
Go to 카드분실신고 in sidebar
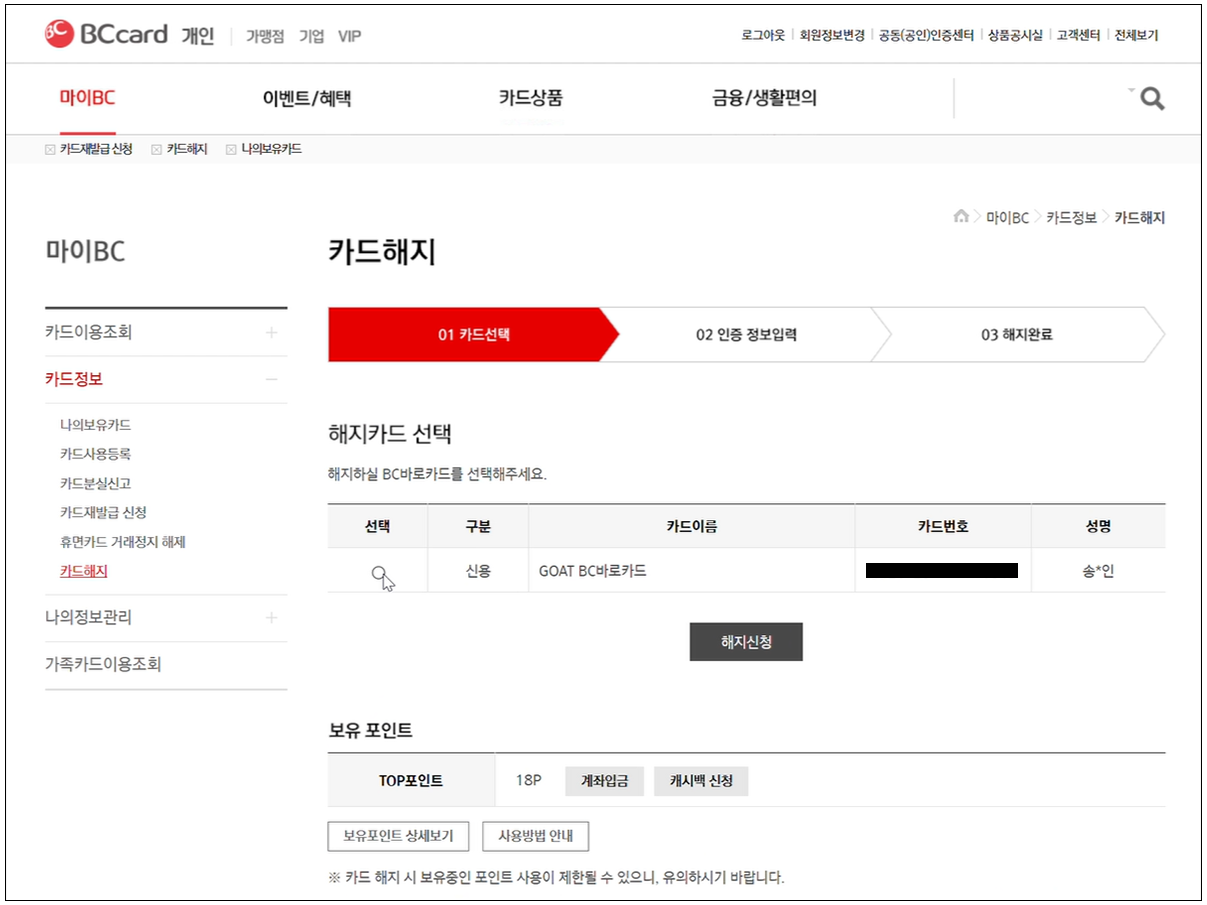95,483
